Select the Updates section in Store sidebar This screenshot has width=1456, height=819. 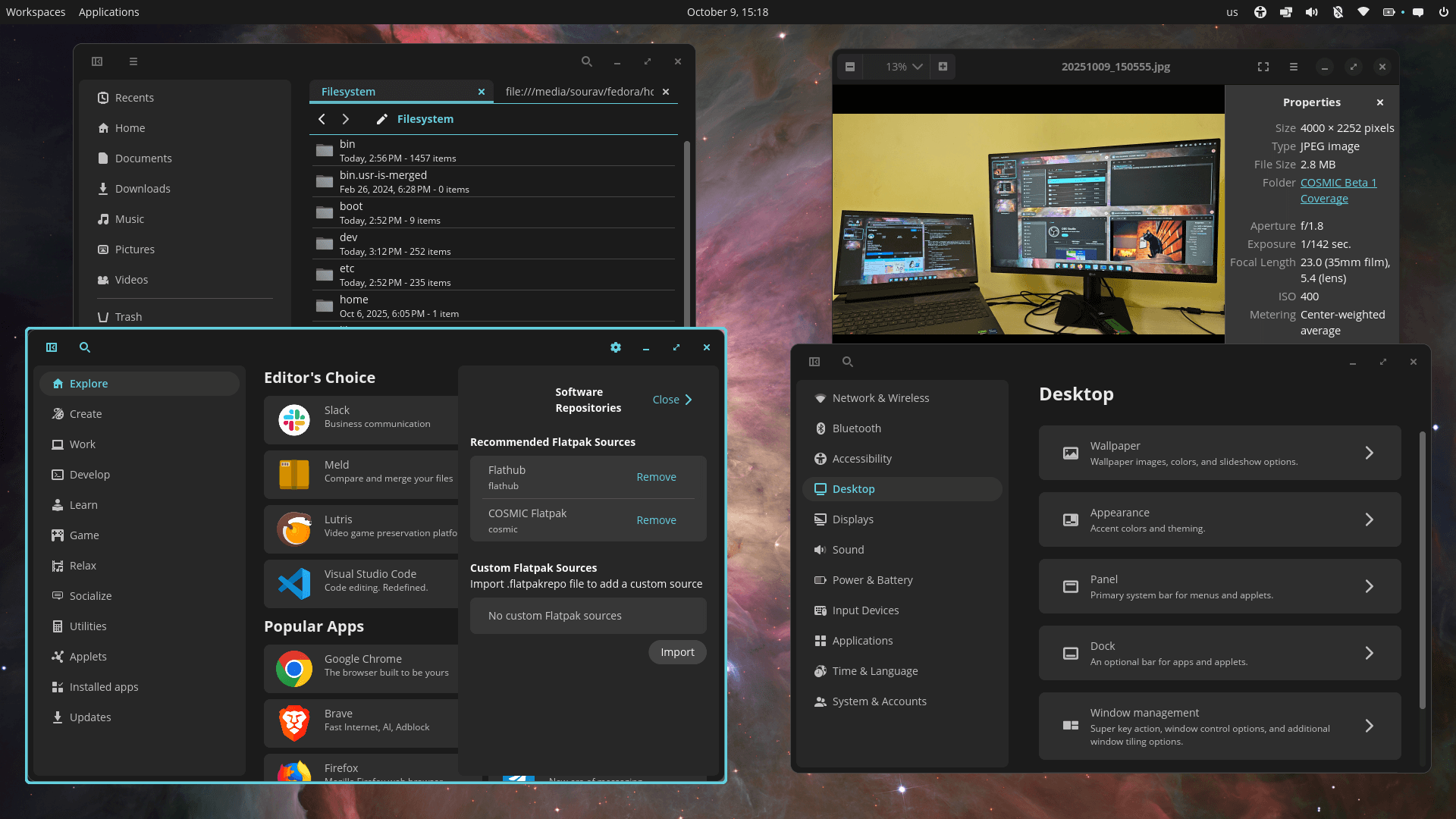(89, 717)
